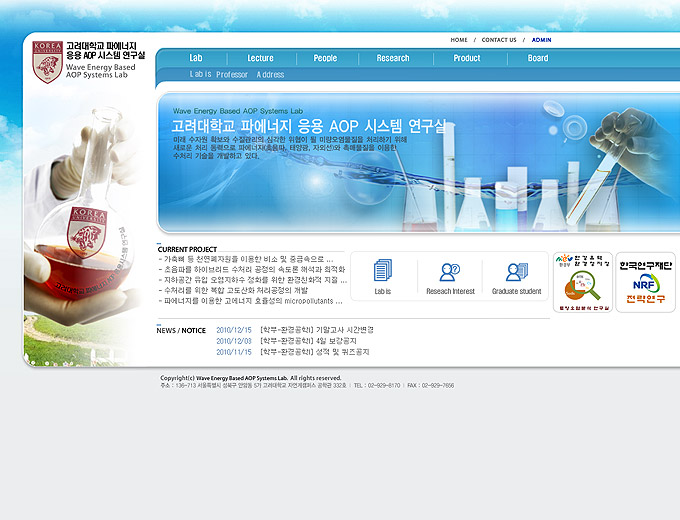
Task: Click the Korea University crest logo
Action: [47, 61]
